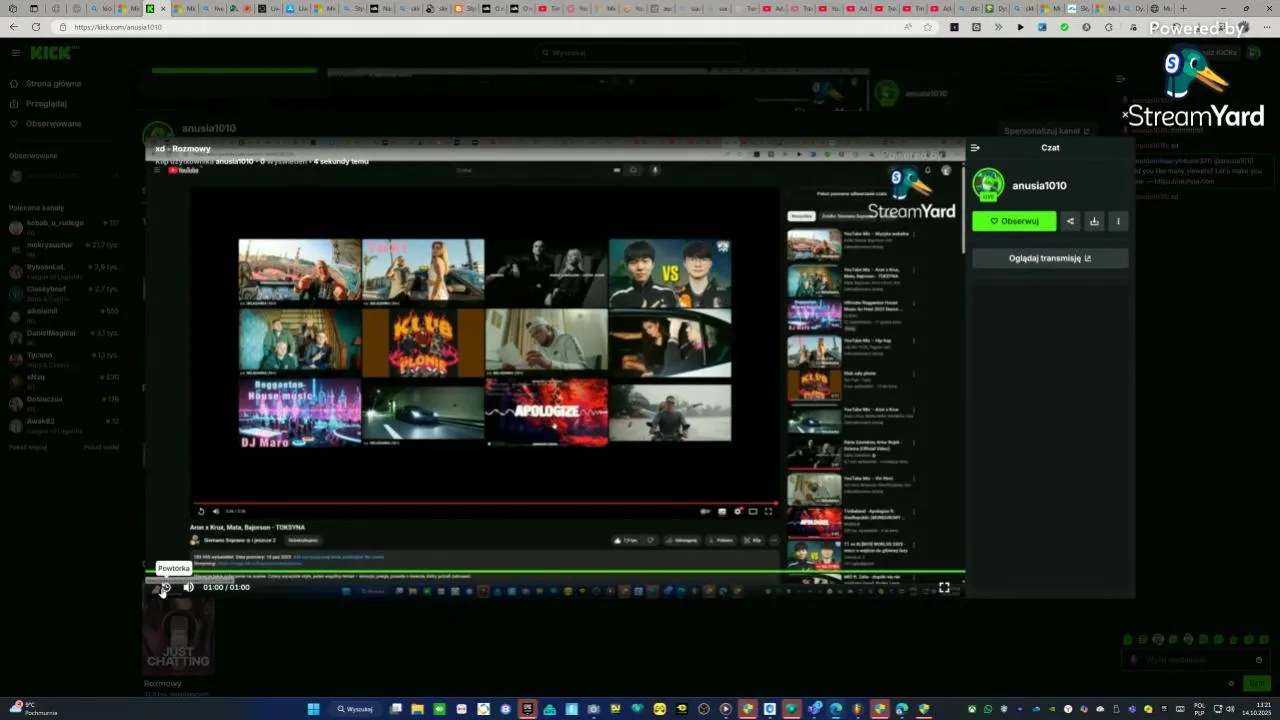Viewport: 1280px width, 720px height.
Task: Open the Windows Start menu
Action: tap(313, 709)
